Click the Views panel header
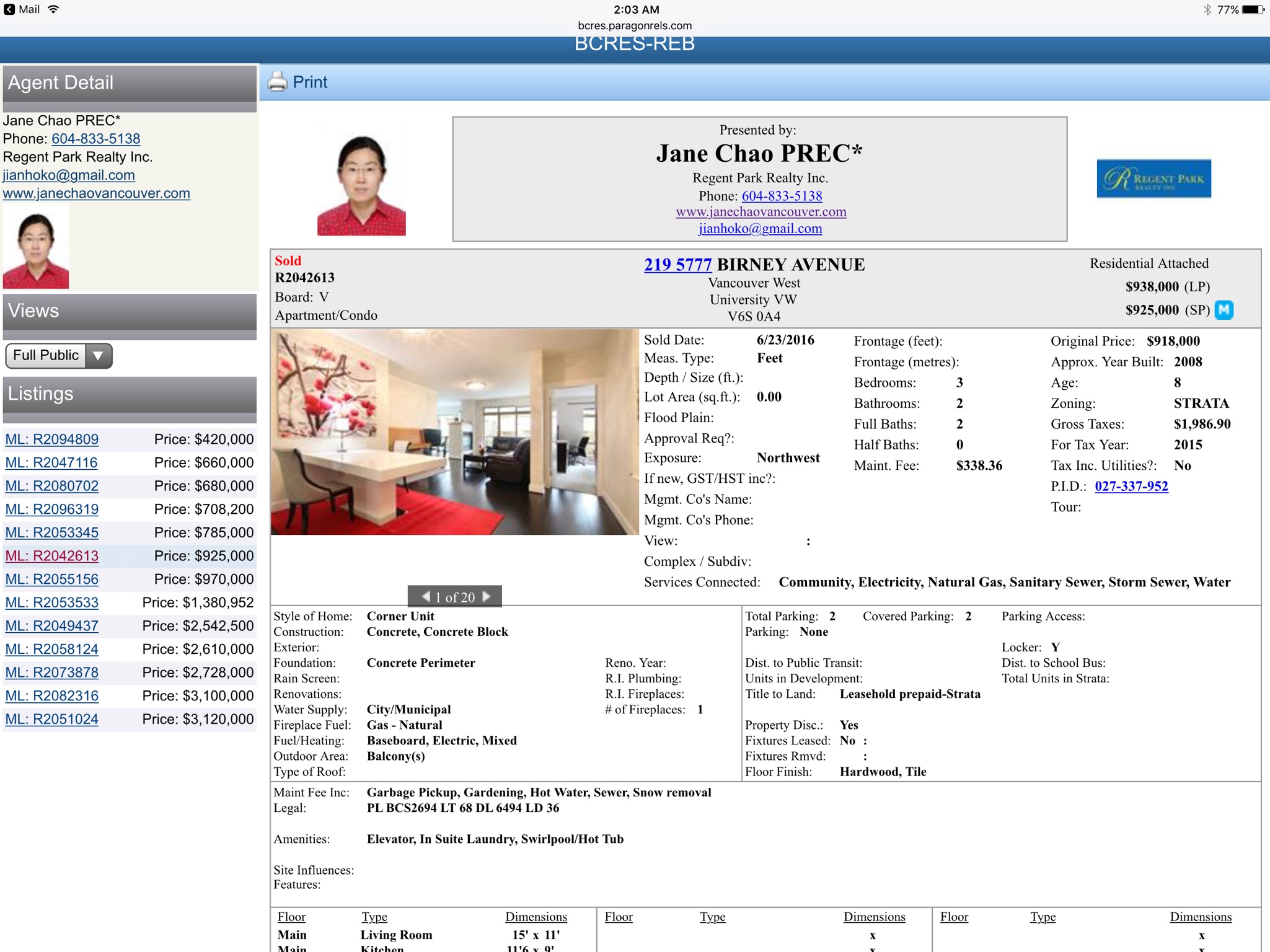Image resolution: width=1270 pixels, height=952 pixels. pyautogui.click(x=129, y=311)
